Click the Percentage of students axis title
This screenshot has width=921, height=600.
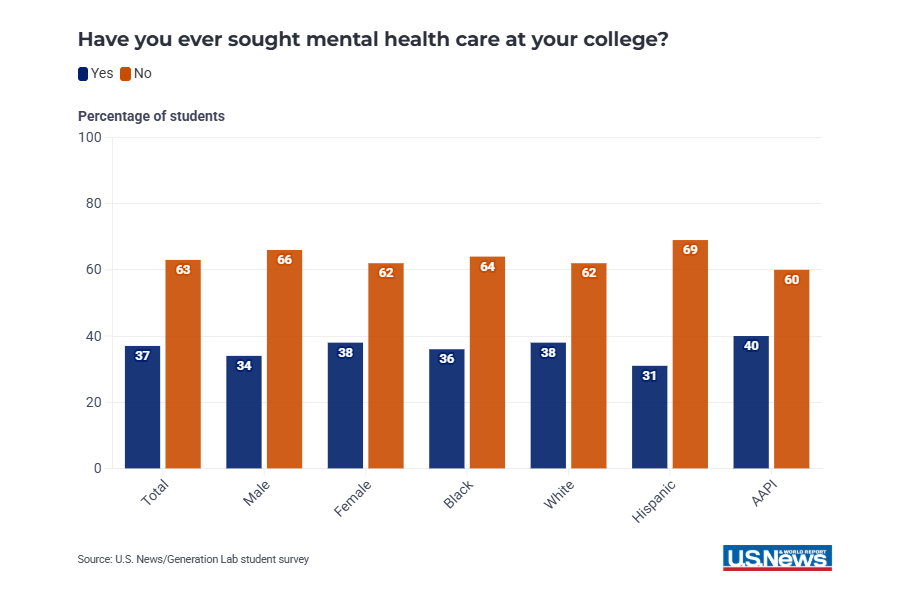pyautogui.click(x=151, y=116)
